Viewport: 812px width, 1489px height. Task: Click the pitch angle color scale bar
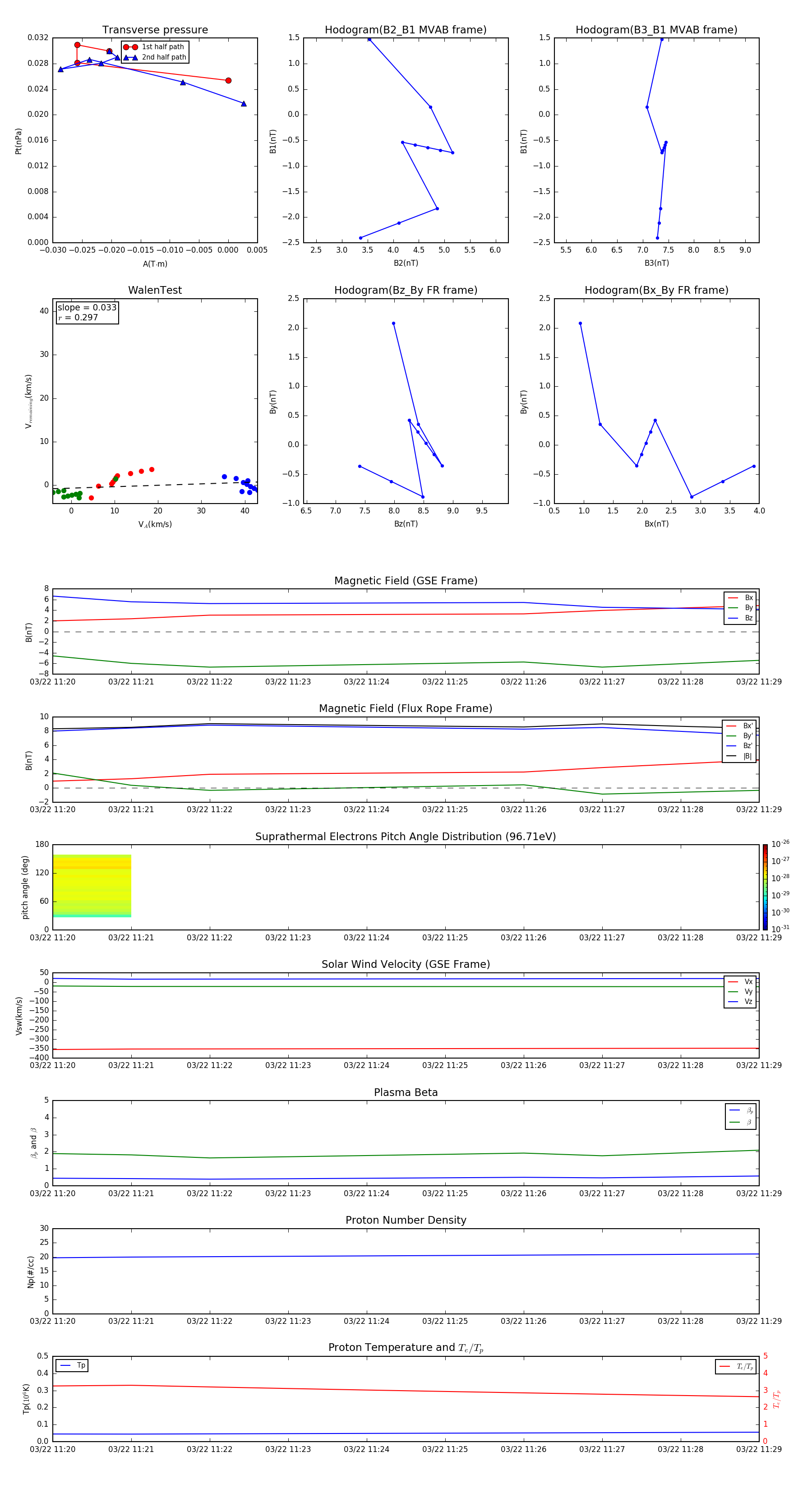[765, 887]
